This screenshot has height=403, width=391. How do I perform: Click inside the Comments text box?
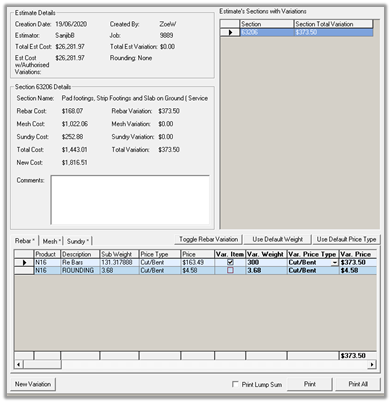[x=130, y=200]
